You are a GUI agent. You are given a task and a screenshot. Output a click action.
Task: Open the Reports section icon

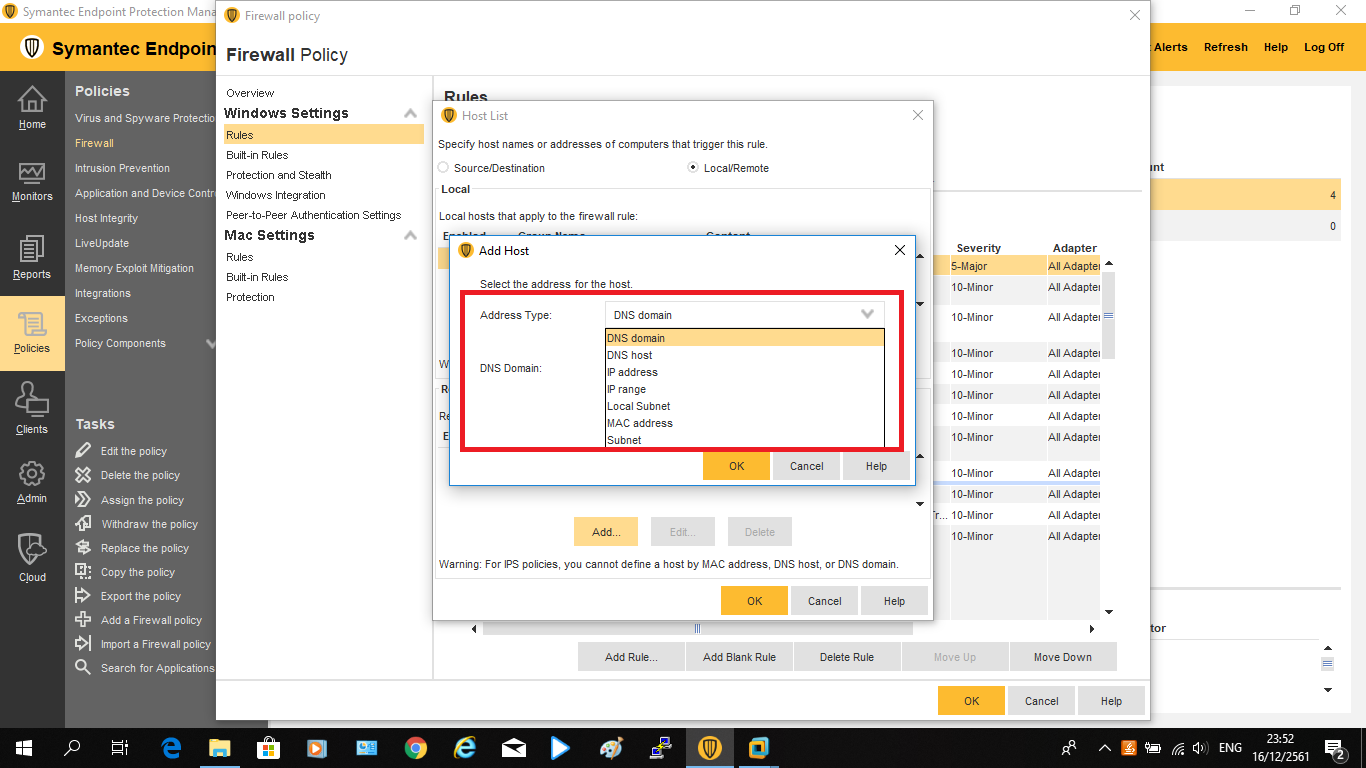click(32, 251)
